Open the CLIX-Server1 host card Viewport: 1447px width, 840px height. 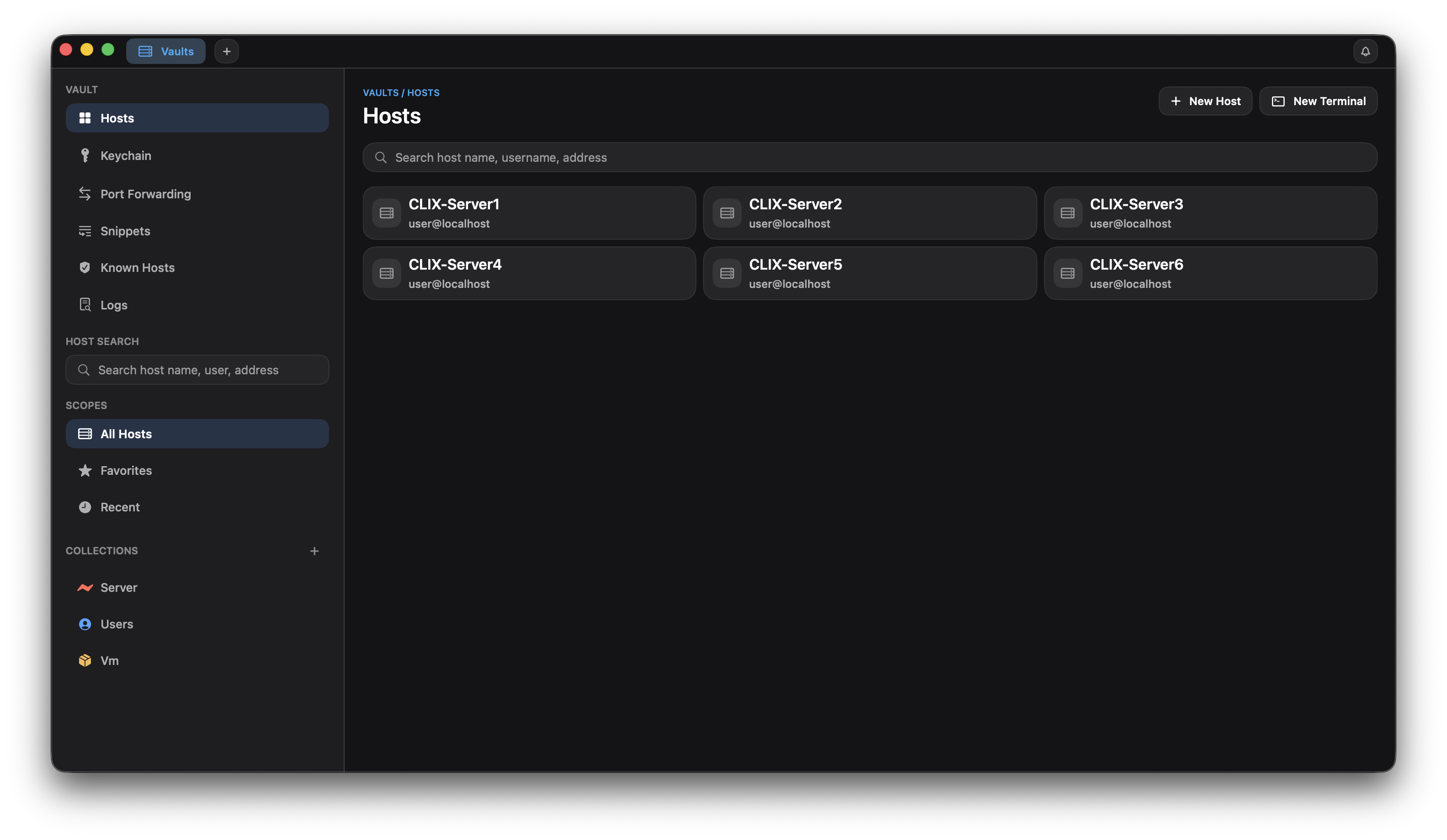pos(529,213)
